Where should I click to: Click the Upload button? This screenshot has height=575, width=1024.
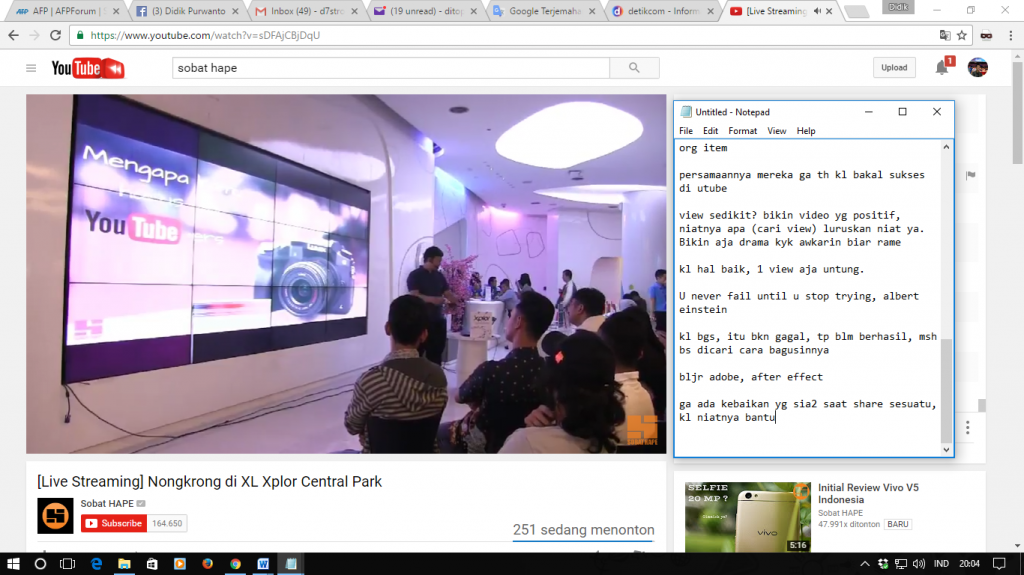point(894,67)
